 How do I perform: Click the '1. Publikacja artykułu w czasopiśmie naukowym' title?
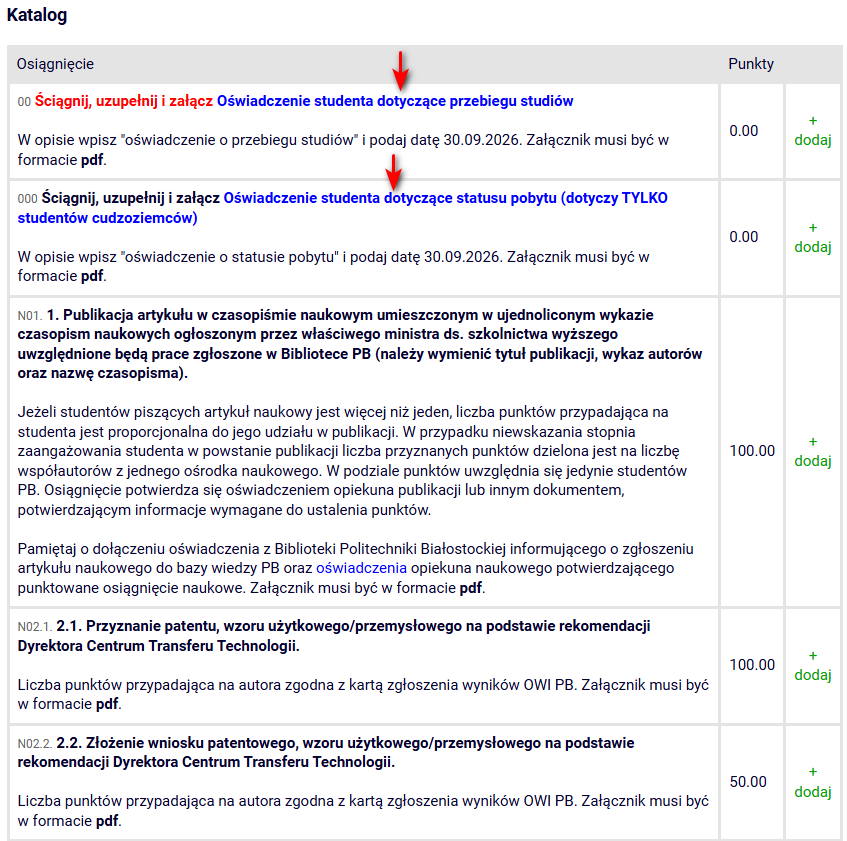coord(360,344)
